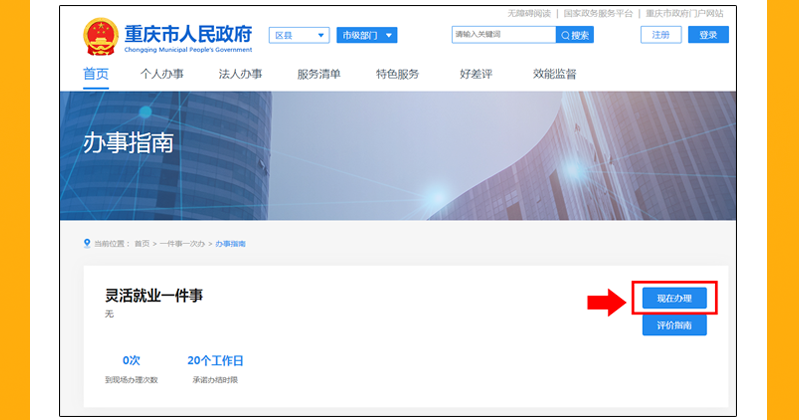Click the 评价指南 button
The height and width of the screenshot is (420, 799).
(674, 326)
